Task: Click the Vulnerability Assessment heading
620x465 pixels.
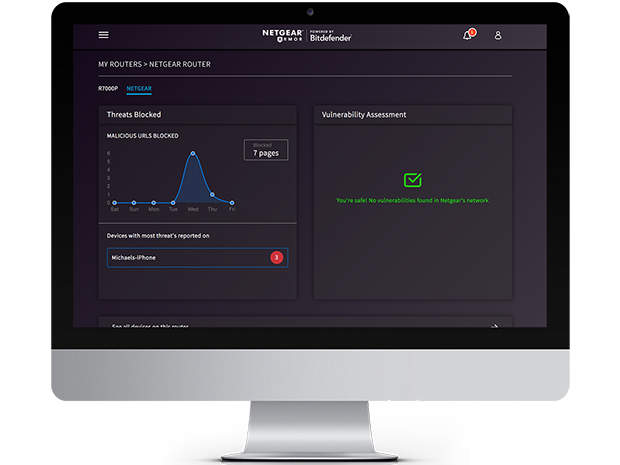Action: coord(364,115)
